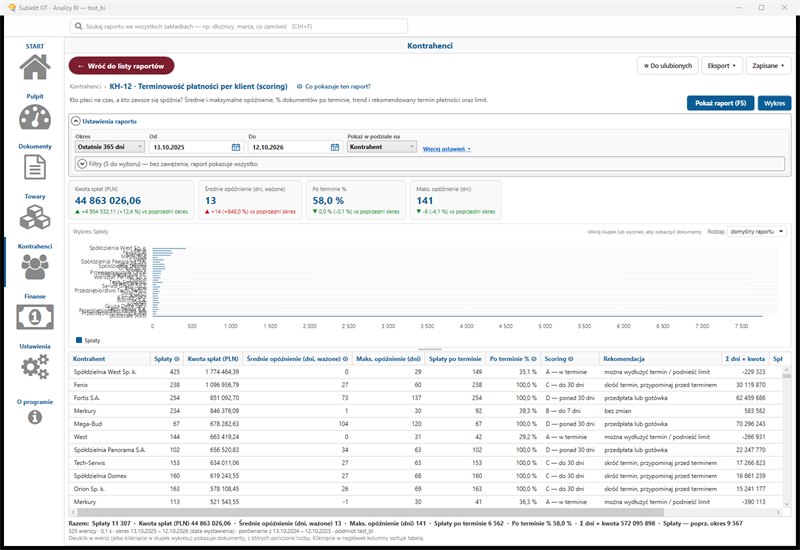Viewport: 800px width, 550px height.
Task: Sort by Spłaty po terminie column header
Action: click(x=455, y=359)
